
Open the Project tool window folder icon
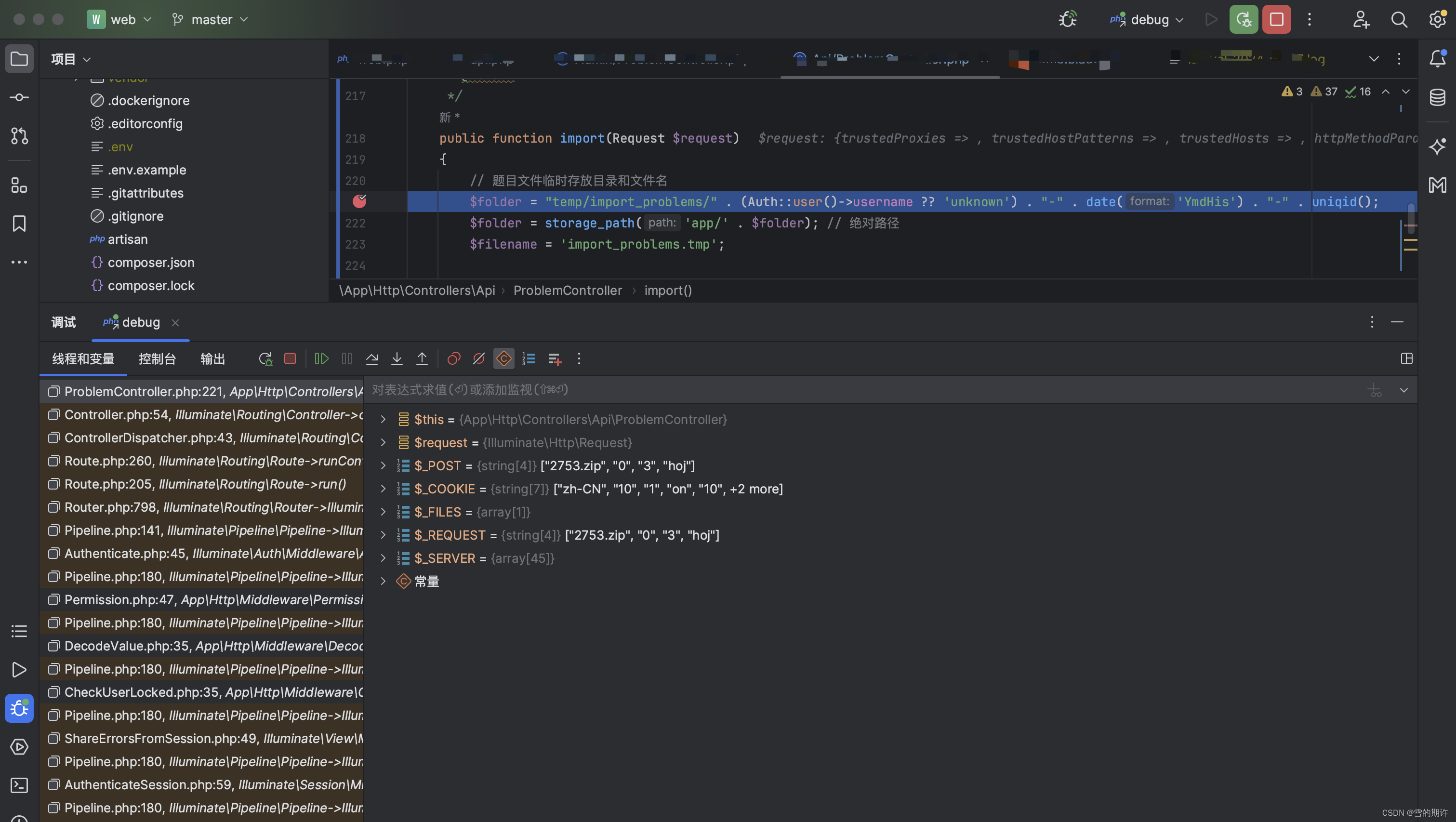(19, 59)
